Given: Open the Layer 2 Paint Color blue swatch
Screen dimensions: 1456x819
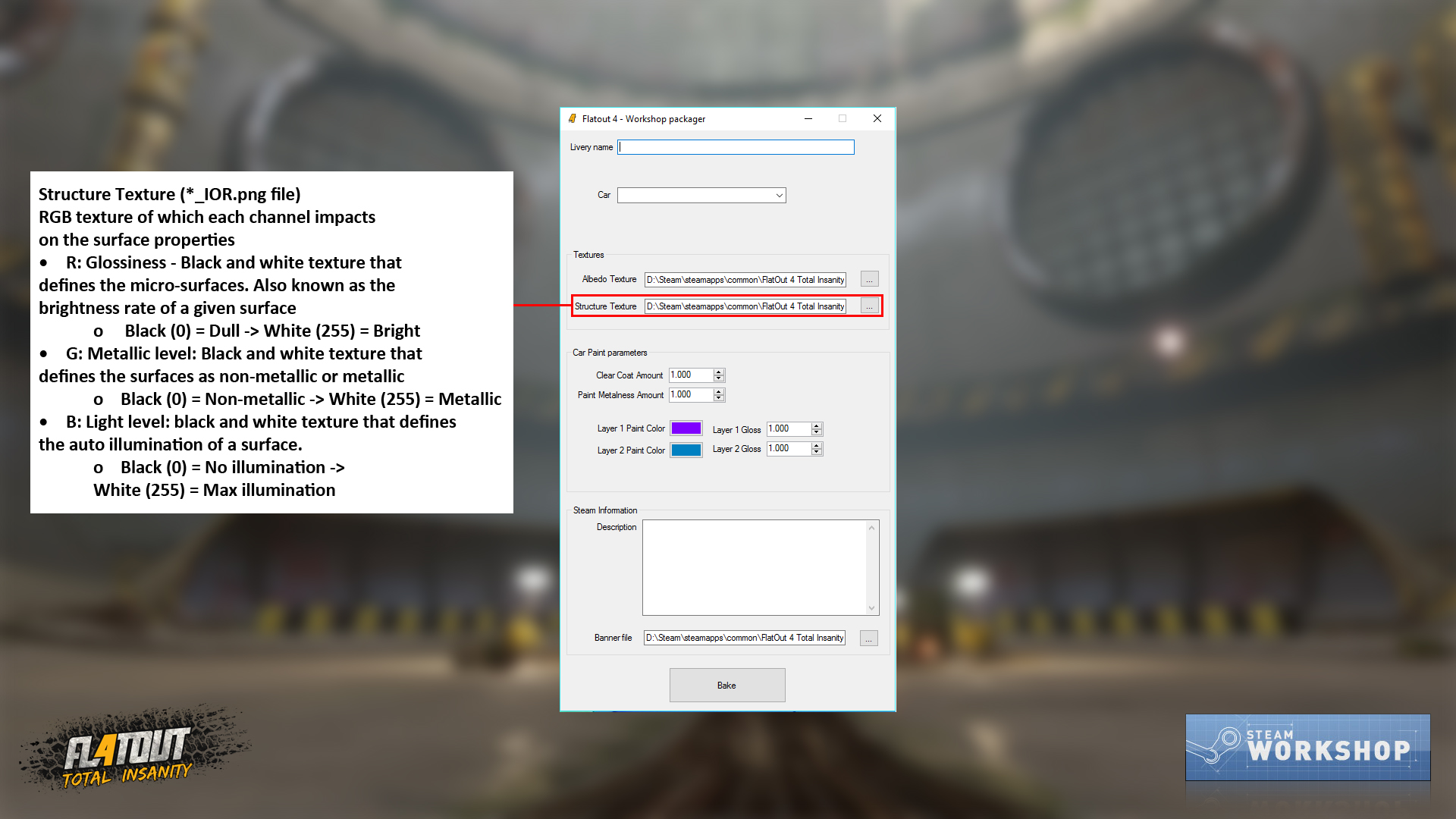Looking at the screenshot, I should point(686,450).
